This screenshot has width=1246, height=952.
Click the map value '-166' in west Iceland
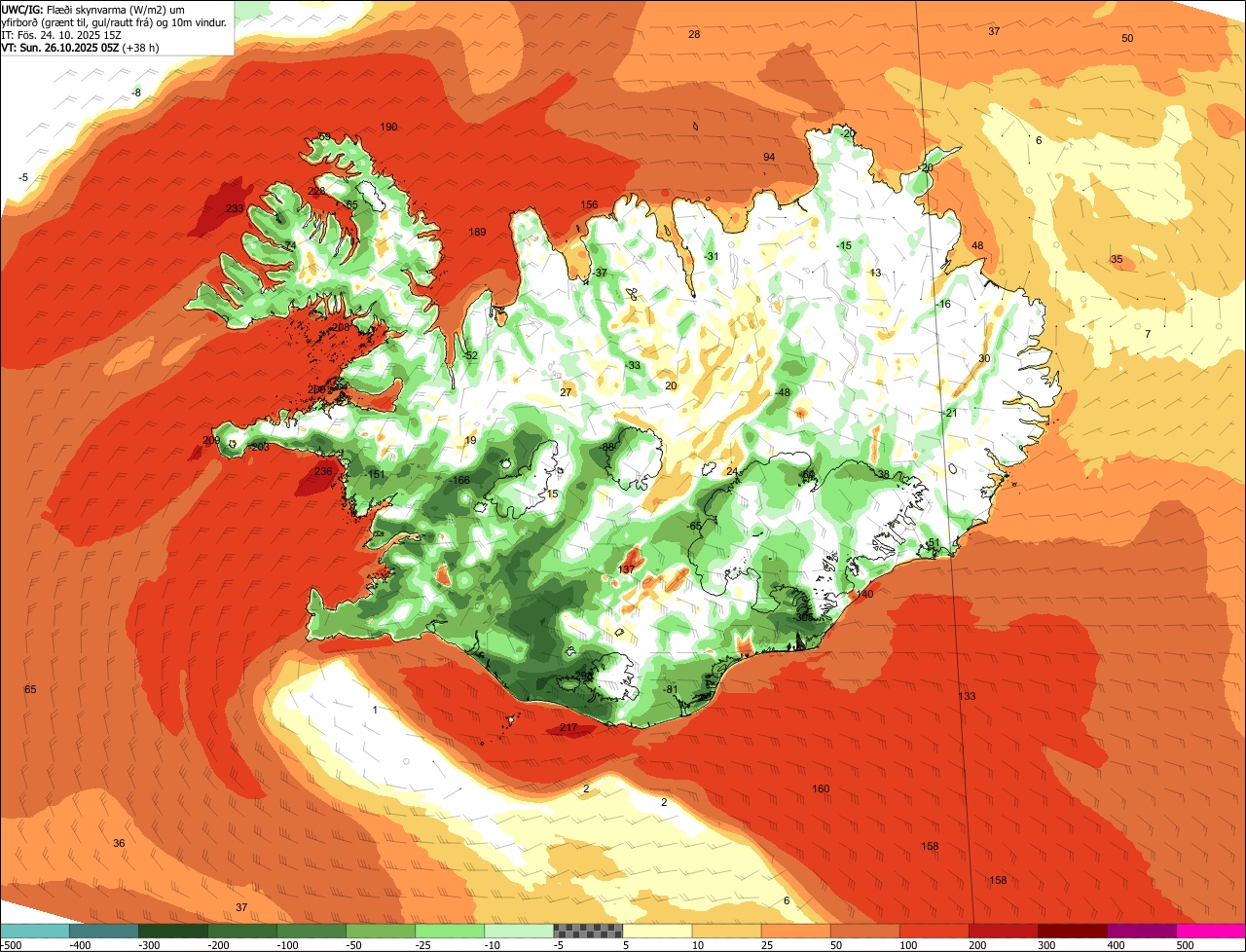point(460,481)
